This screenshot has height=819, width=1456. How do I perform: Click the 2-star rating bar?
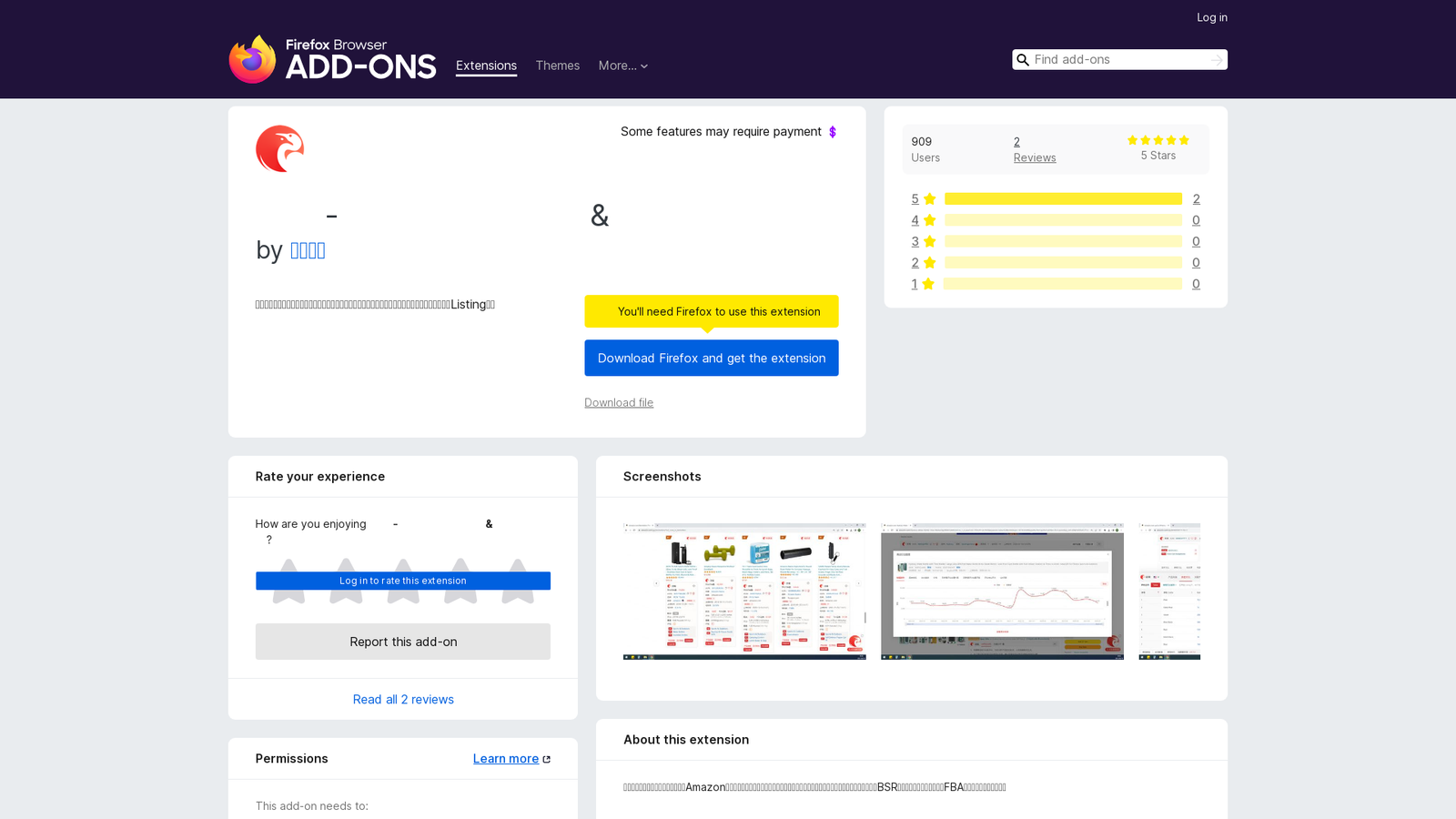tap(1063, 263)
